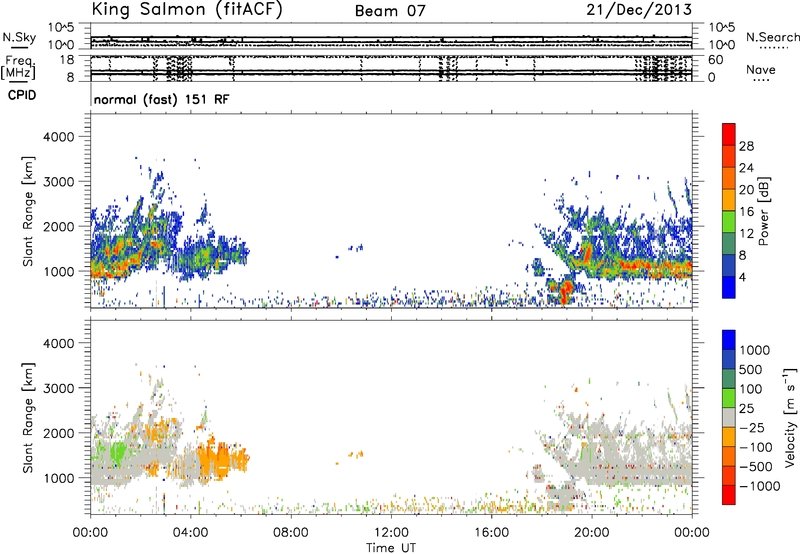Click the "N.Search" legend label

pos(773,37)
